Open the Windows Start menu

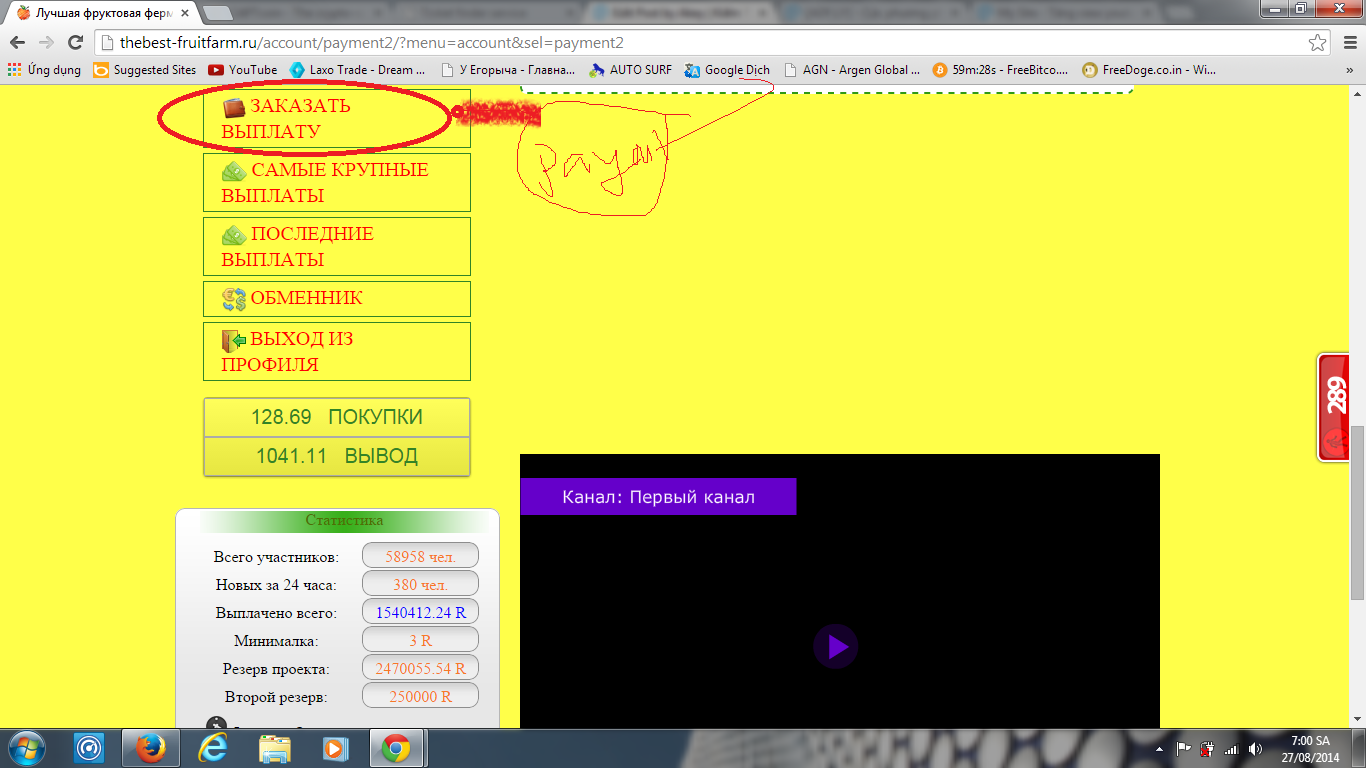point(27,748)
